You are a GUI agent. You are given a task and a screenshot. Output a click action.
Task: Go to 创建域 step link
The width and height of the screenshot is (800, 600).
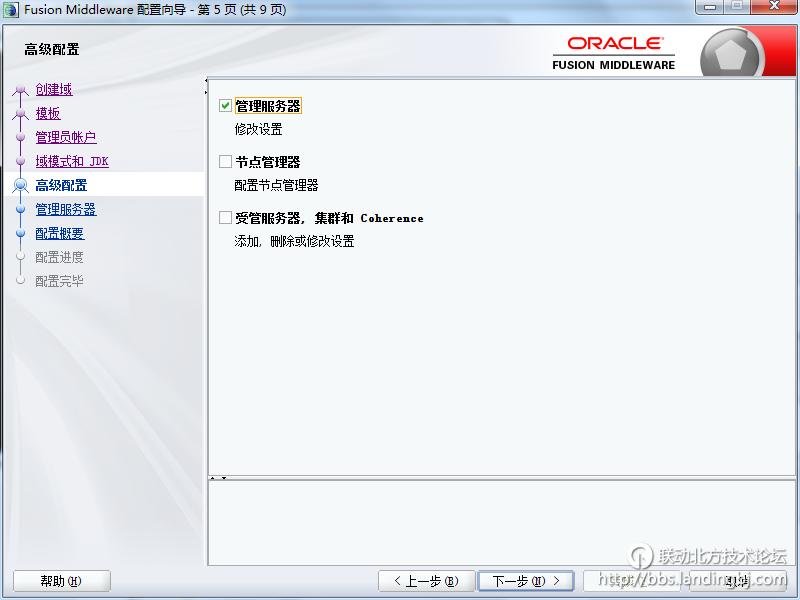pos(54,90)
